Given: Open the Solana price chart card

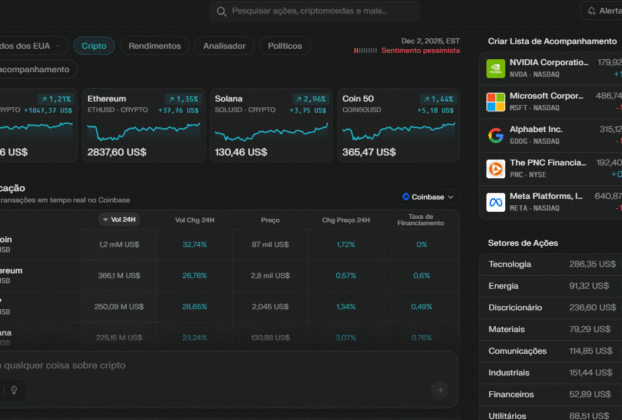Looking at the screenshot, I should 271,126.
